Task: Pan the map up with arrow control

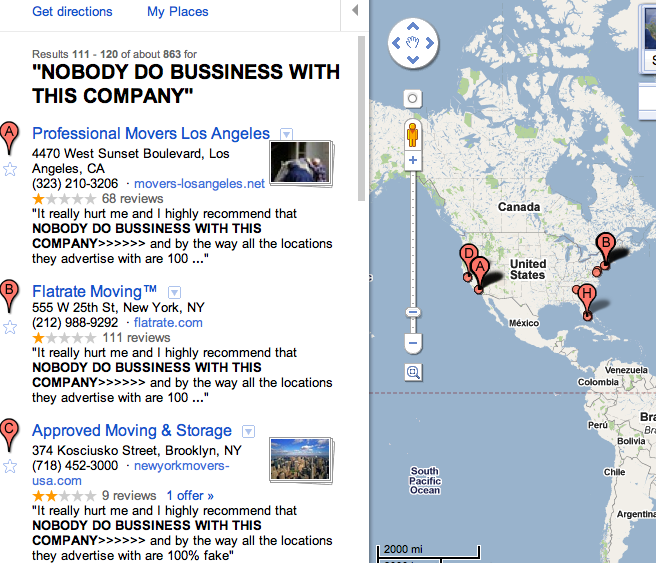Action: (413, 26)
